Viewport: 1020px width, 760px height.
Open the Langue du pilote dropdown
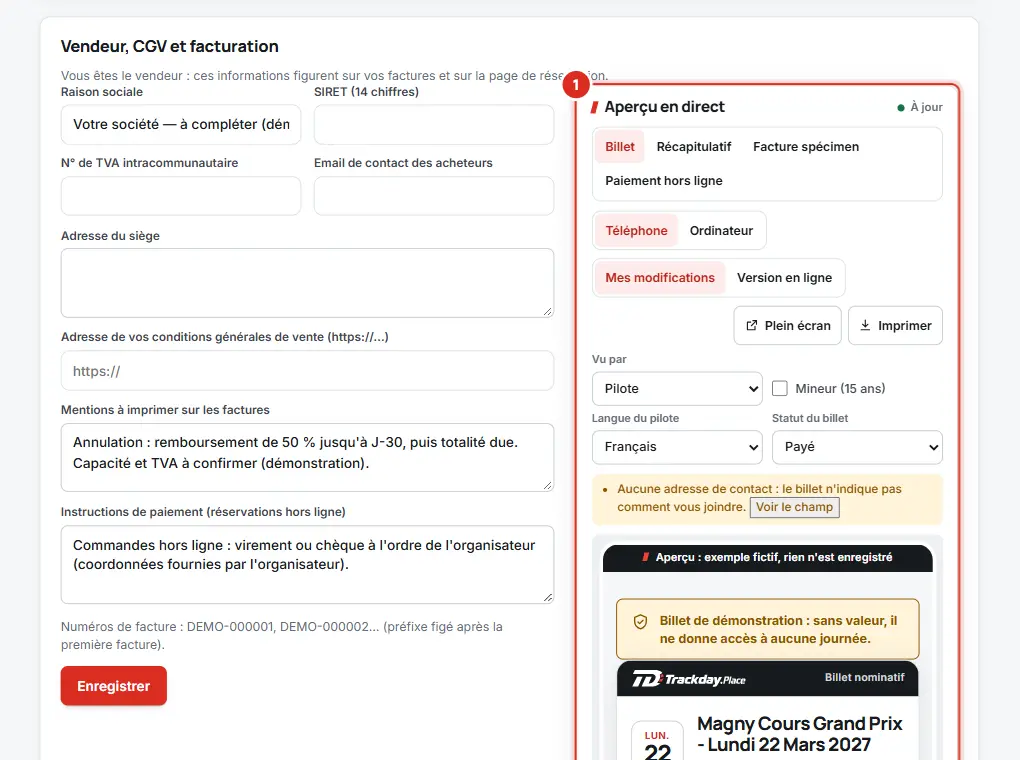click(677, 447)
